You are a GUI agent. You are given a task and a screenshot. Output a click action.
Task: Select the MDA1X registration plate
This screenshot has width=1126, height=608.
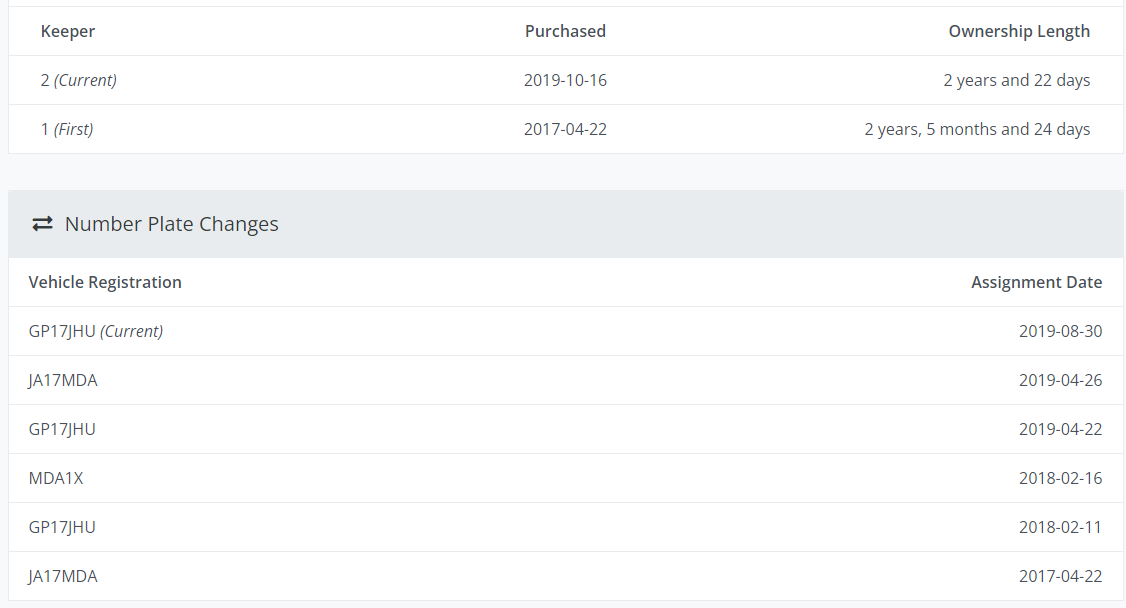tap(56, 478)
